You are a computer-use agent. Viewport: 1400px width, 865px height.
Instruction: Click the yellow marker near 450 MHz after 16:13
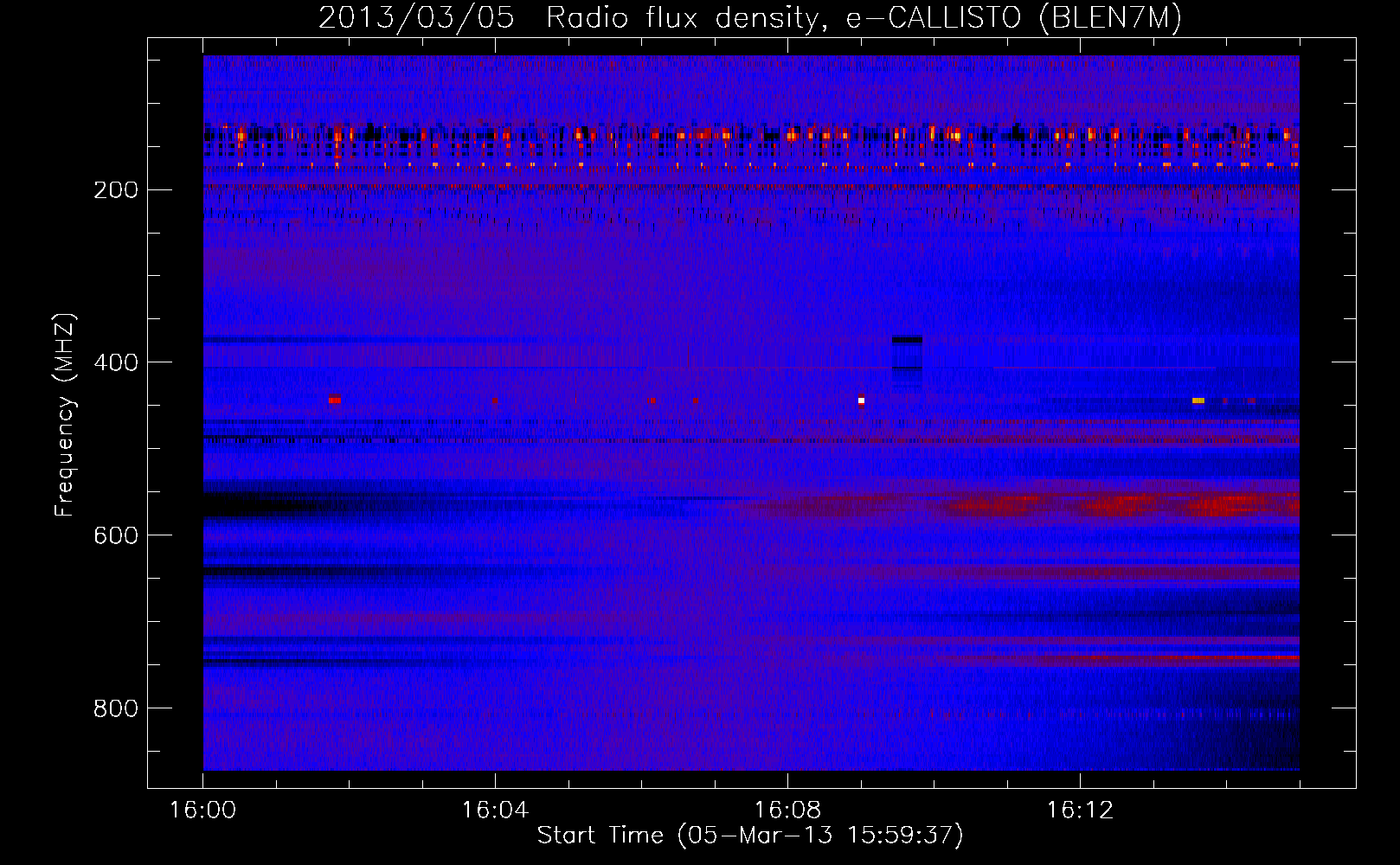click(1198, 400)
